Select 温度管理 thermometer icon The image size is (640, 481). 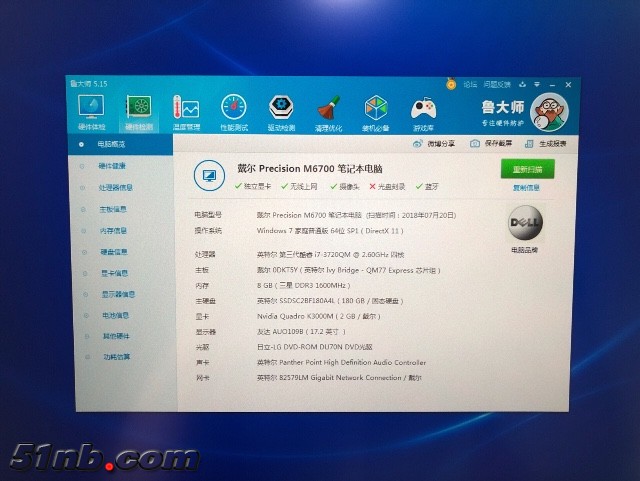[186, 110]
